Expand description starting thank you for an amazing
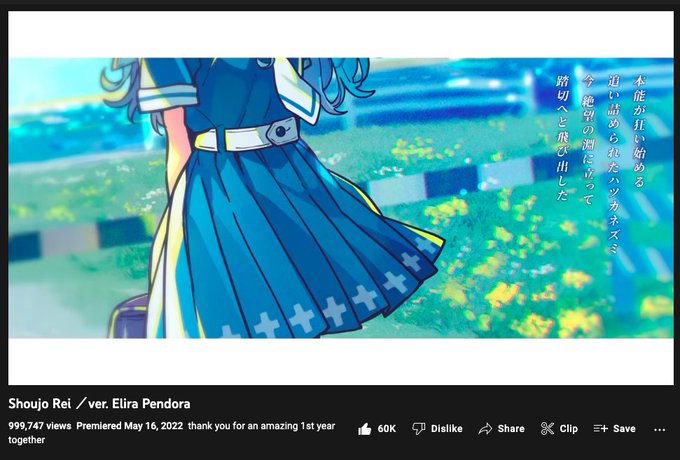Screen dimensions: 680x460 pos(172,433)
